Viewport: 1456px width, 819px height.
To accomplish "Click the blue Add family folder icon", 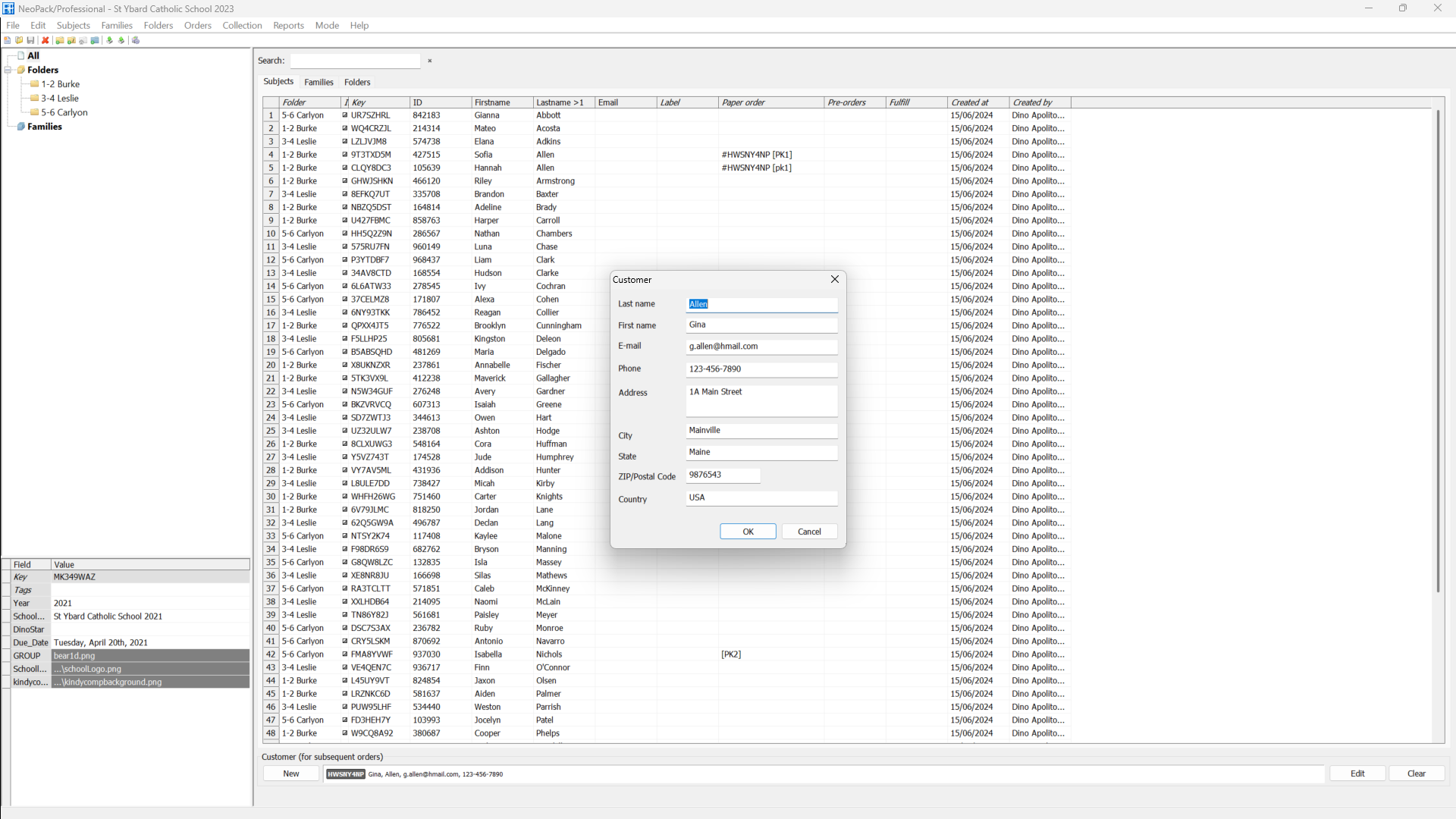I will pos(95,40).
